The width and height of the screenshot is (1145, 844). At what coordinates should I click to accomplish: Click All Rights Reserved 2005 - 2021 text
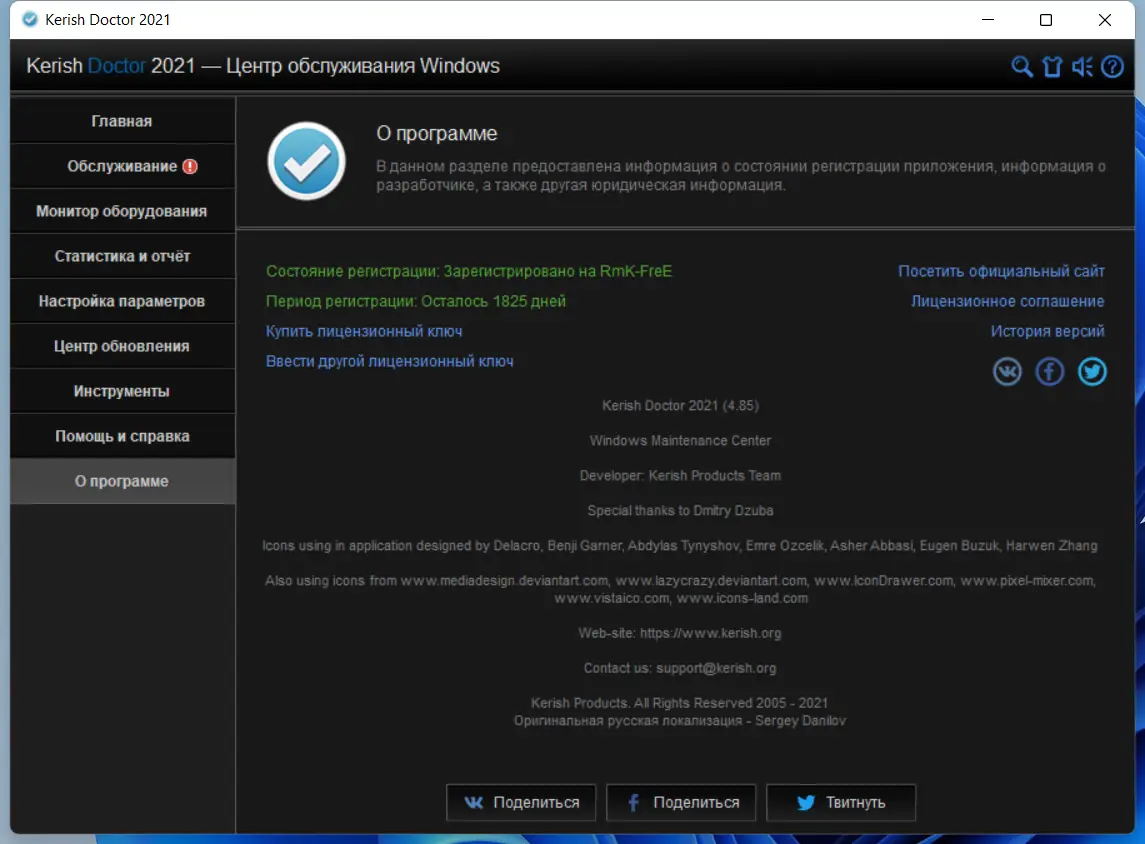point(731,703)
